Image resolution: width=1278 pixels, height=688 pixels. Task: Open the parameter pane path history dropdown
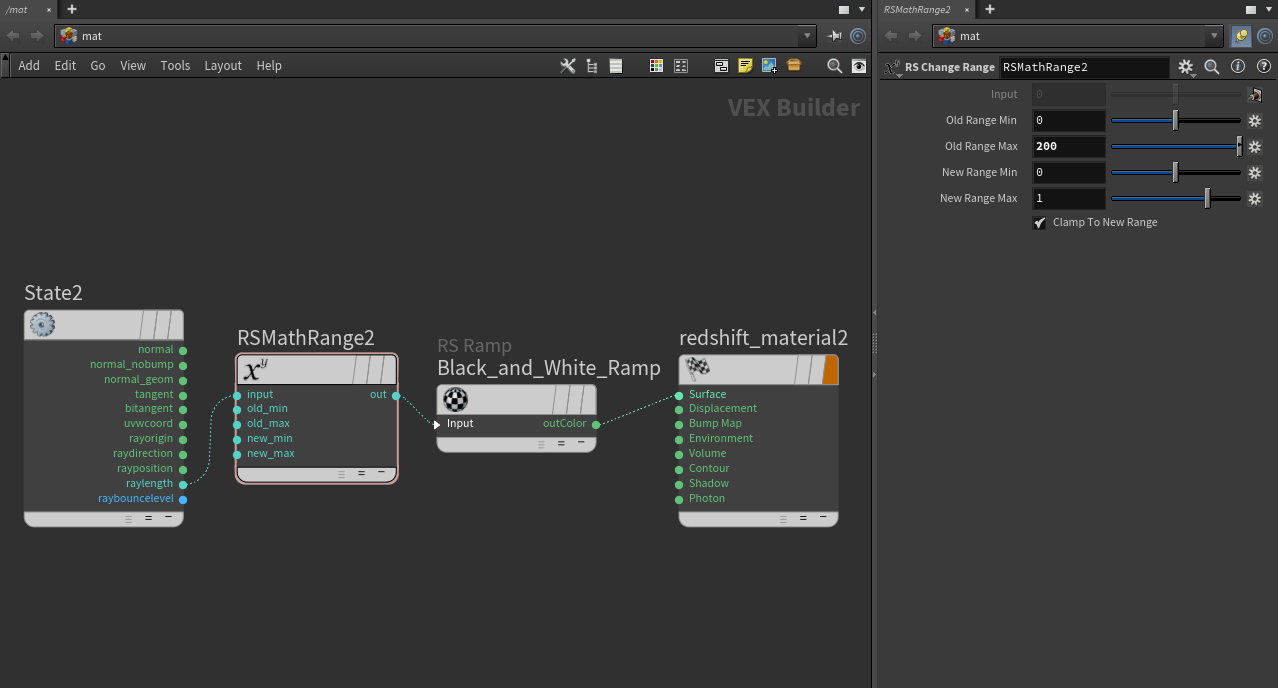[1215, 36]
